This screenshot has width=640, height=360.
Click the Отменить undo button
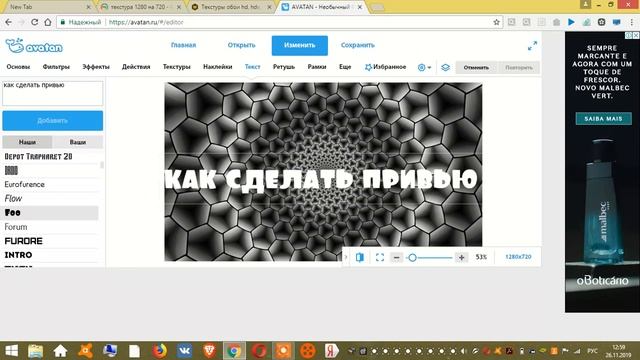point(476,67)
